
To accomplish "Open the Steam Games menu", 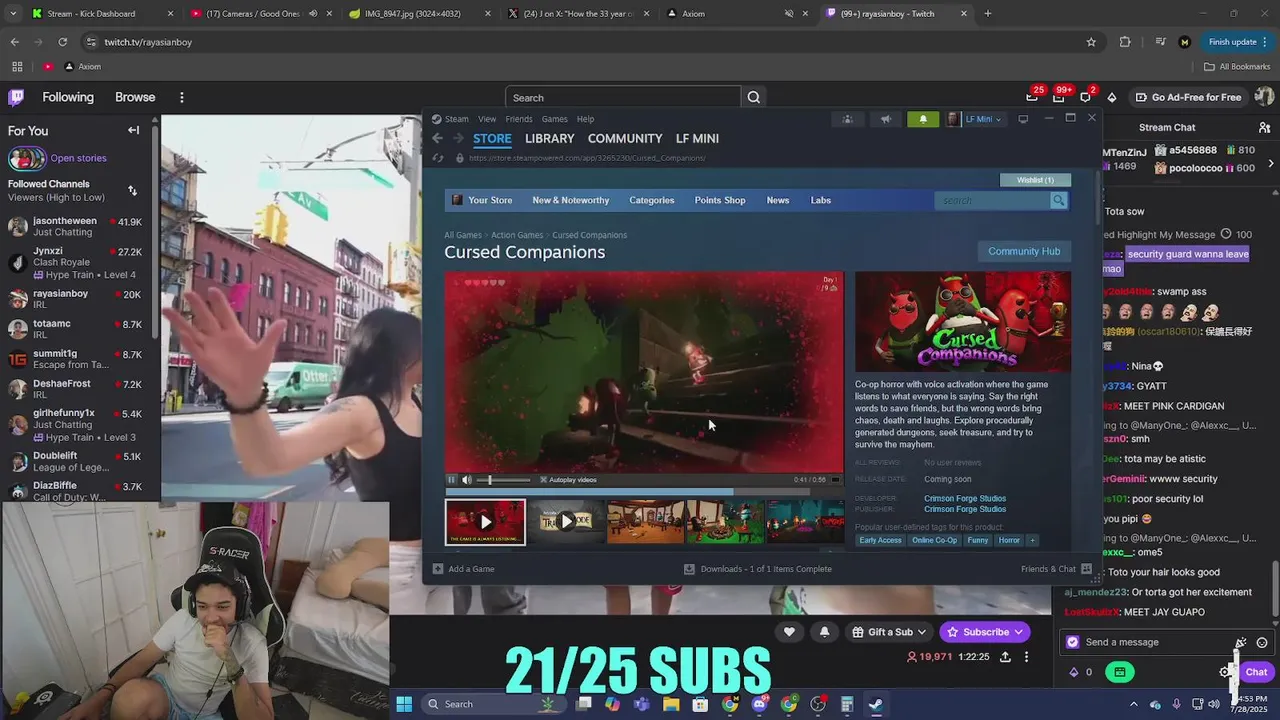I will point(554,119).
